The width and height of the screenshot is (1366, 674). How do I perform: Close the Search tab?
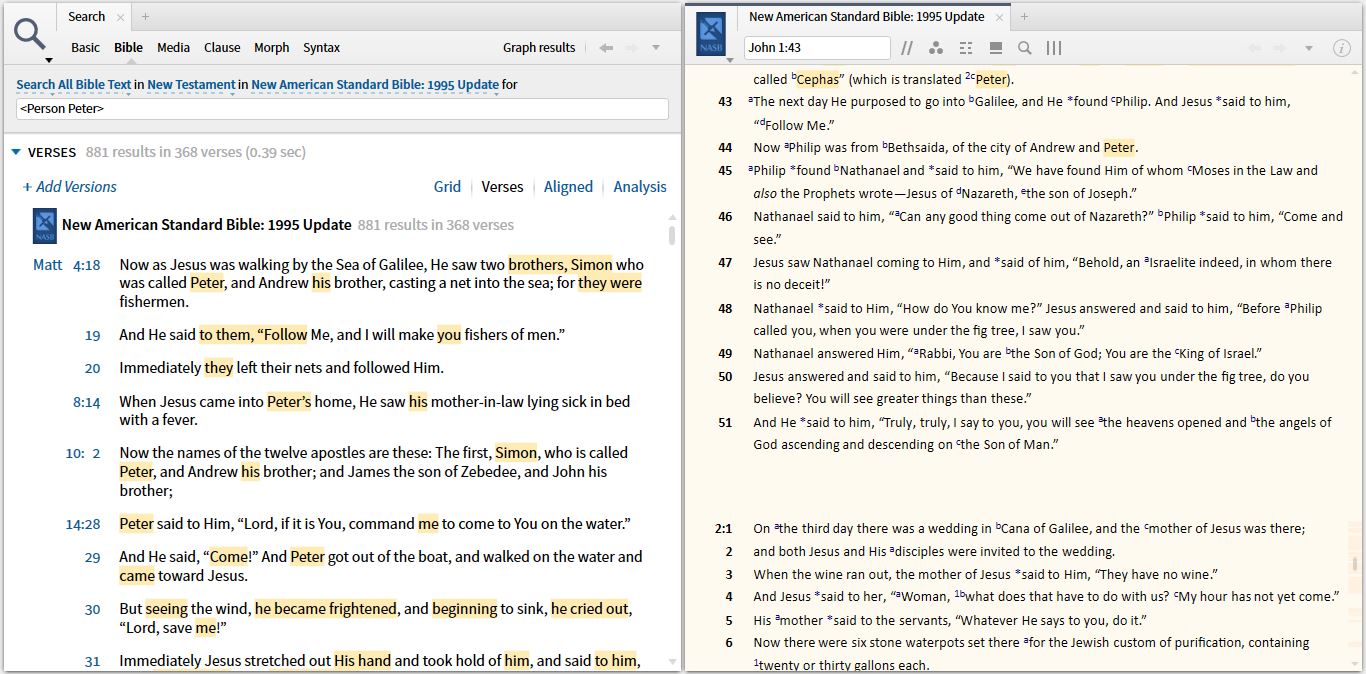pyautogui.click(x=121, y=17)
